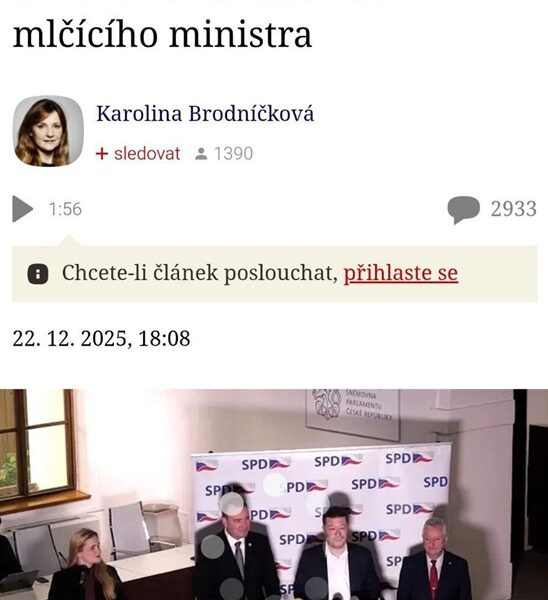
Task: Open the author name Karolina Brodníčková
Action: point(205,114)
